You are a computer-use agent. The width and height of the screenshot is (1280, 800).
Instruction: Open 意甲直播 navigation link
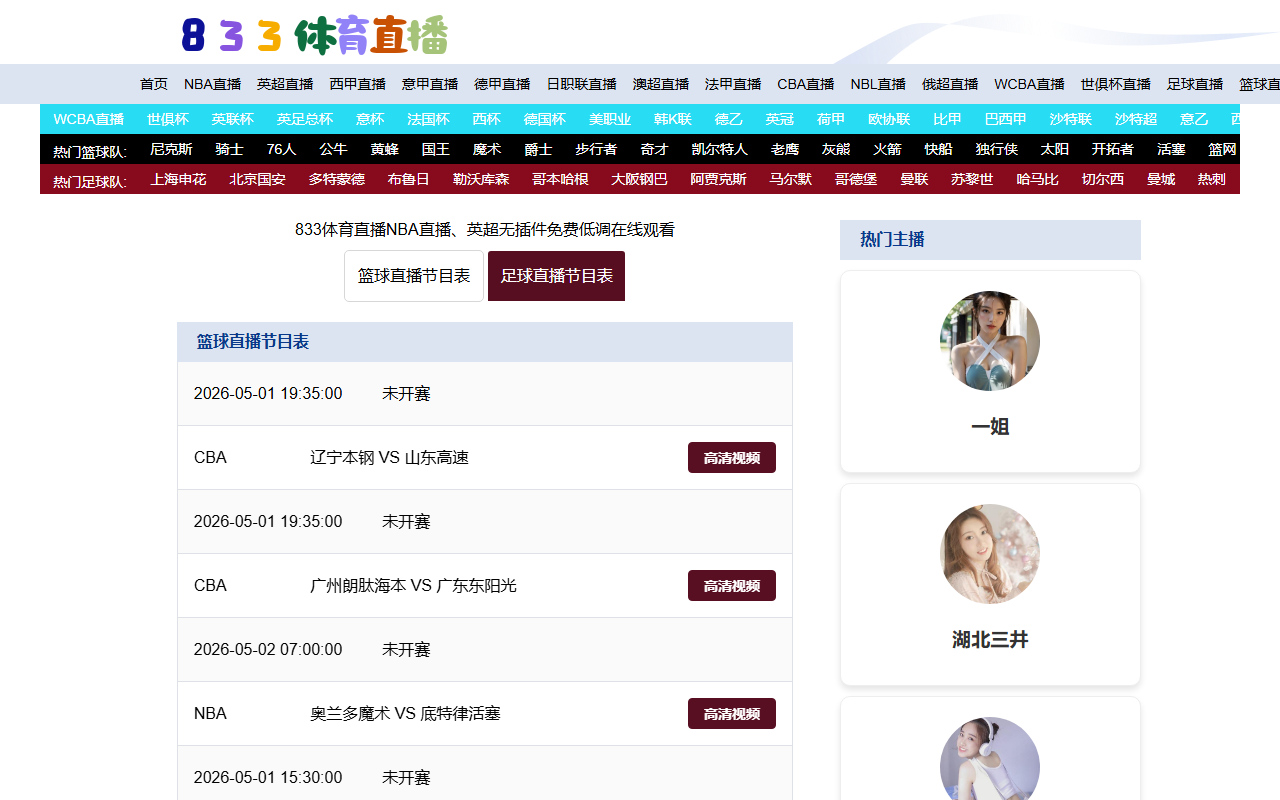pyautogui.click(x=430, y=84)
